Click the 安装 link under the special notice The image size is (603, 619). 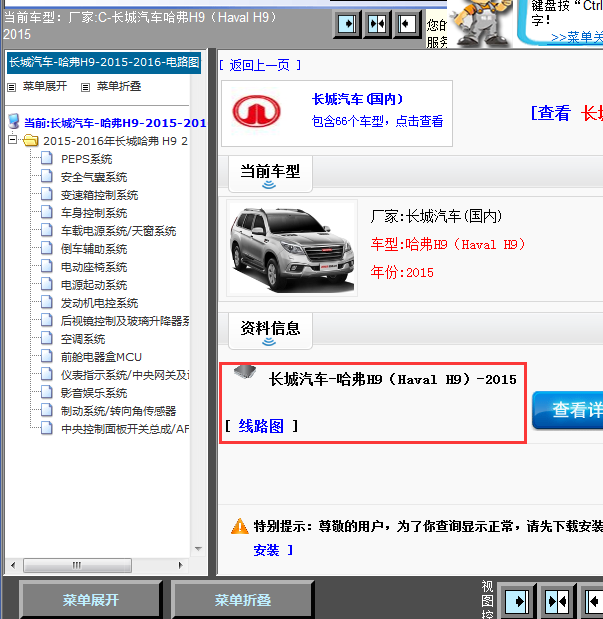(x=266, y=550)
